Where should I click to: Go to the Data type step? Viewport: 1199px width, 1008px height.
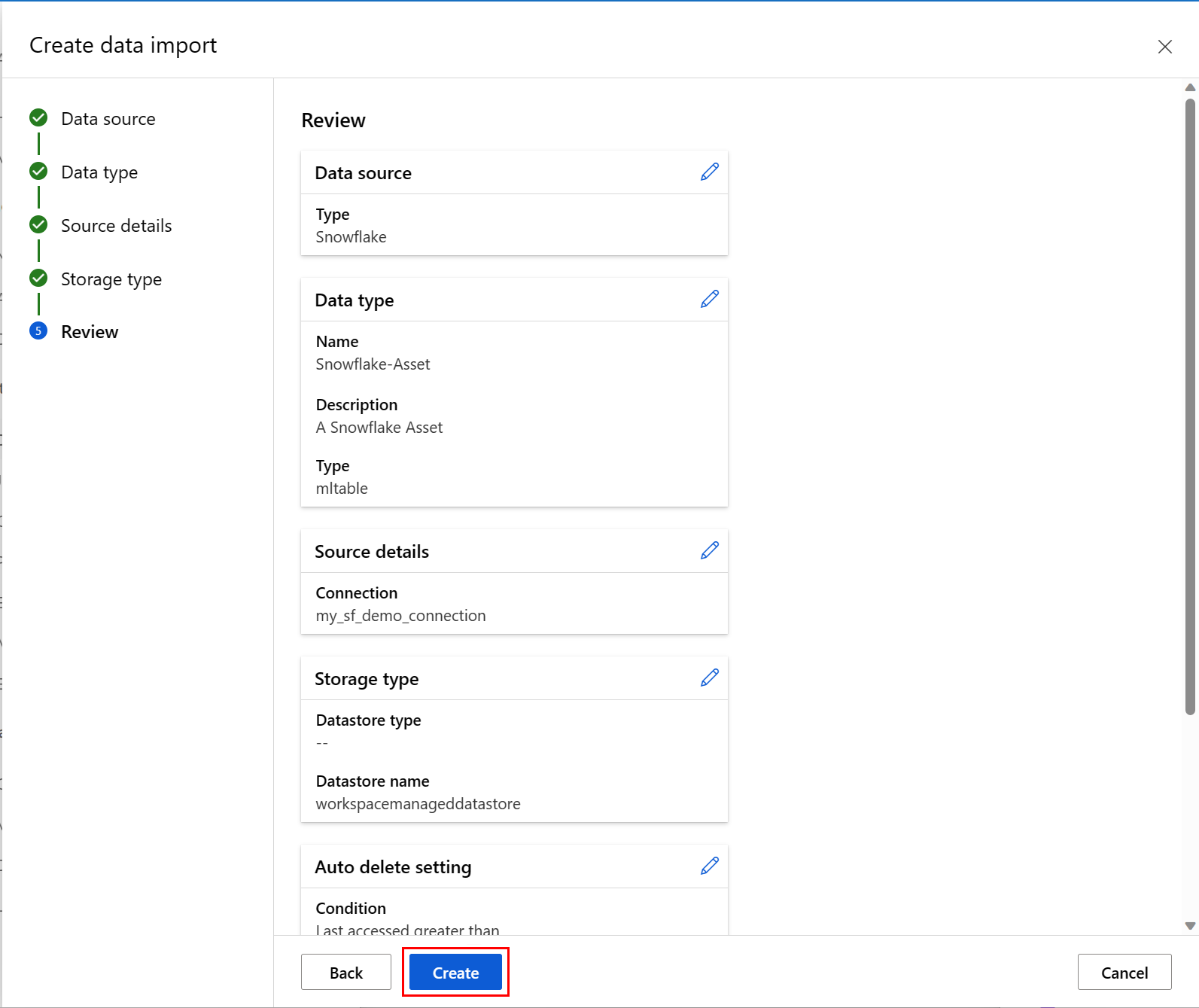[99, 172]
